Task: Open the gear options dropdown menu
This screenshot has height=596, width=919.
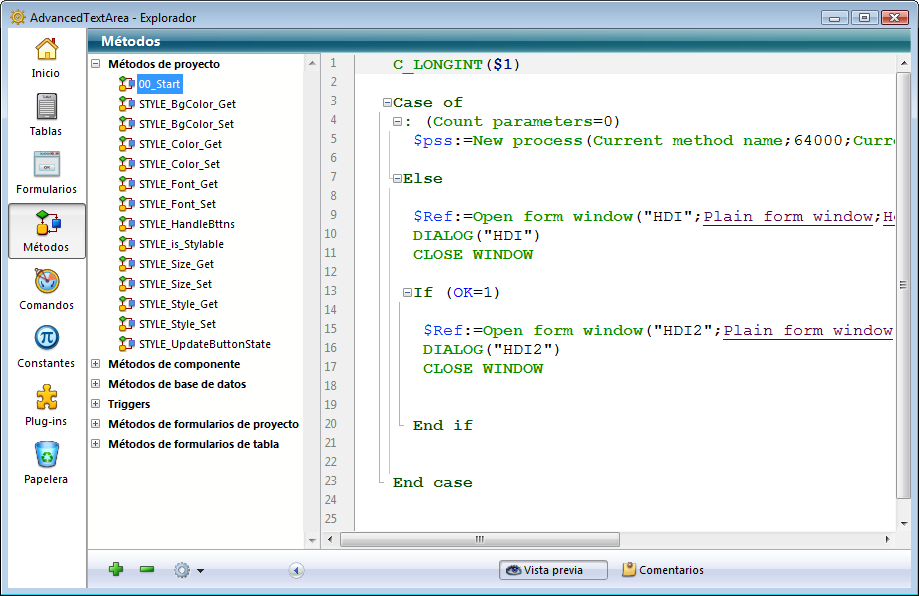Action: click(188, 570)
